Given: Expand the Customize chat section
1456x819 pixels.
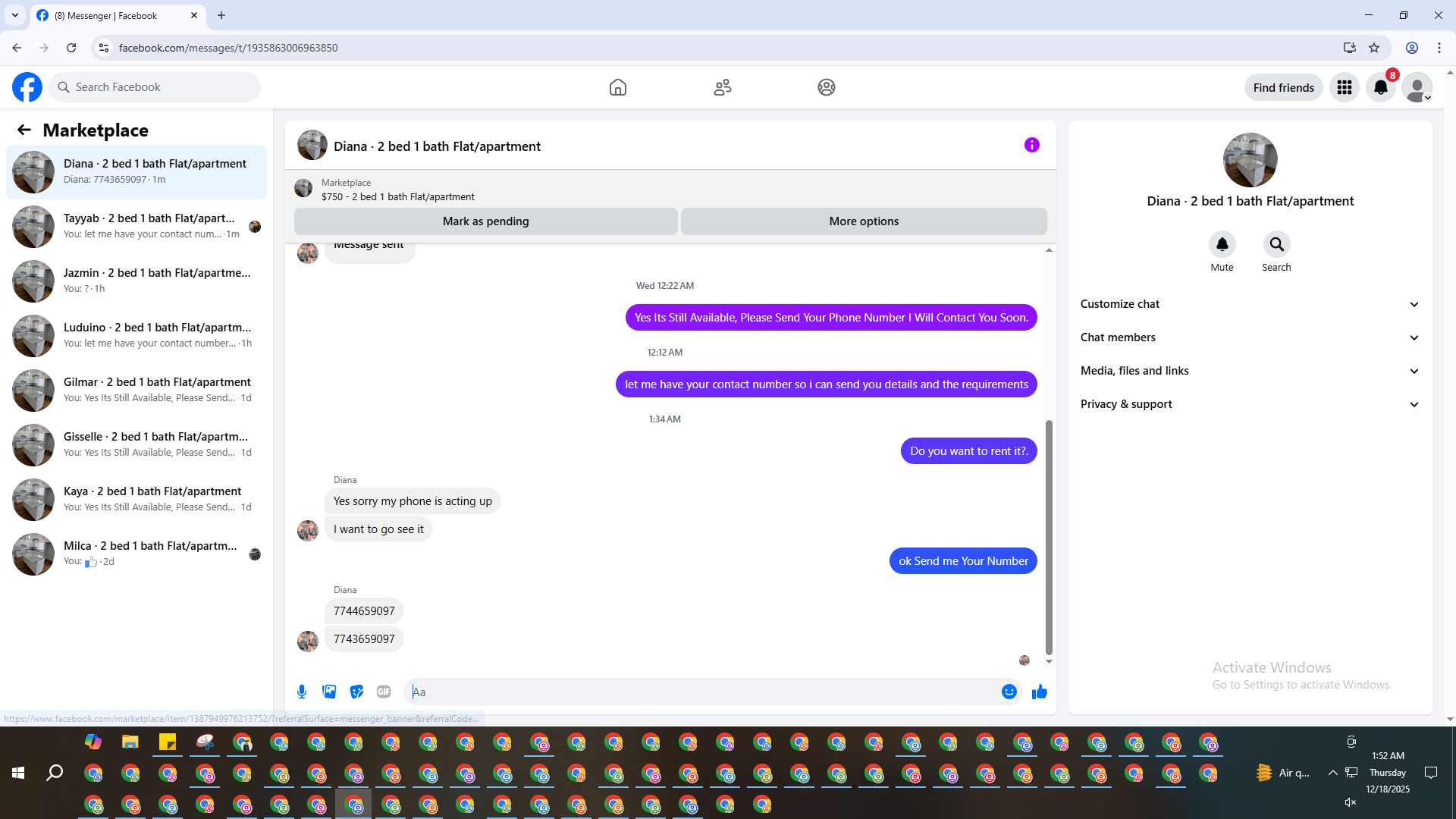Looking at the screenshot, I should 1249,304.
